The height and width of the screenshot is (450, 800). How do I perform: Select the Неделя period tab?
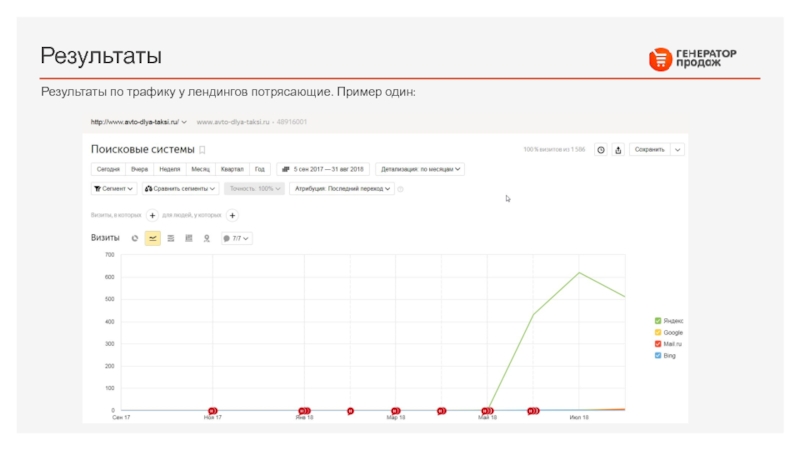point(170,169)
